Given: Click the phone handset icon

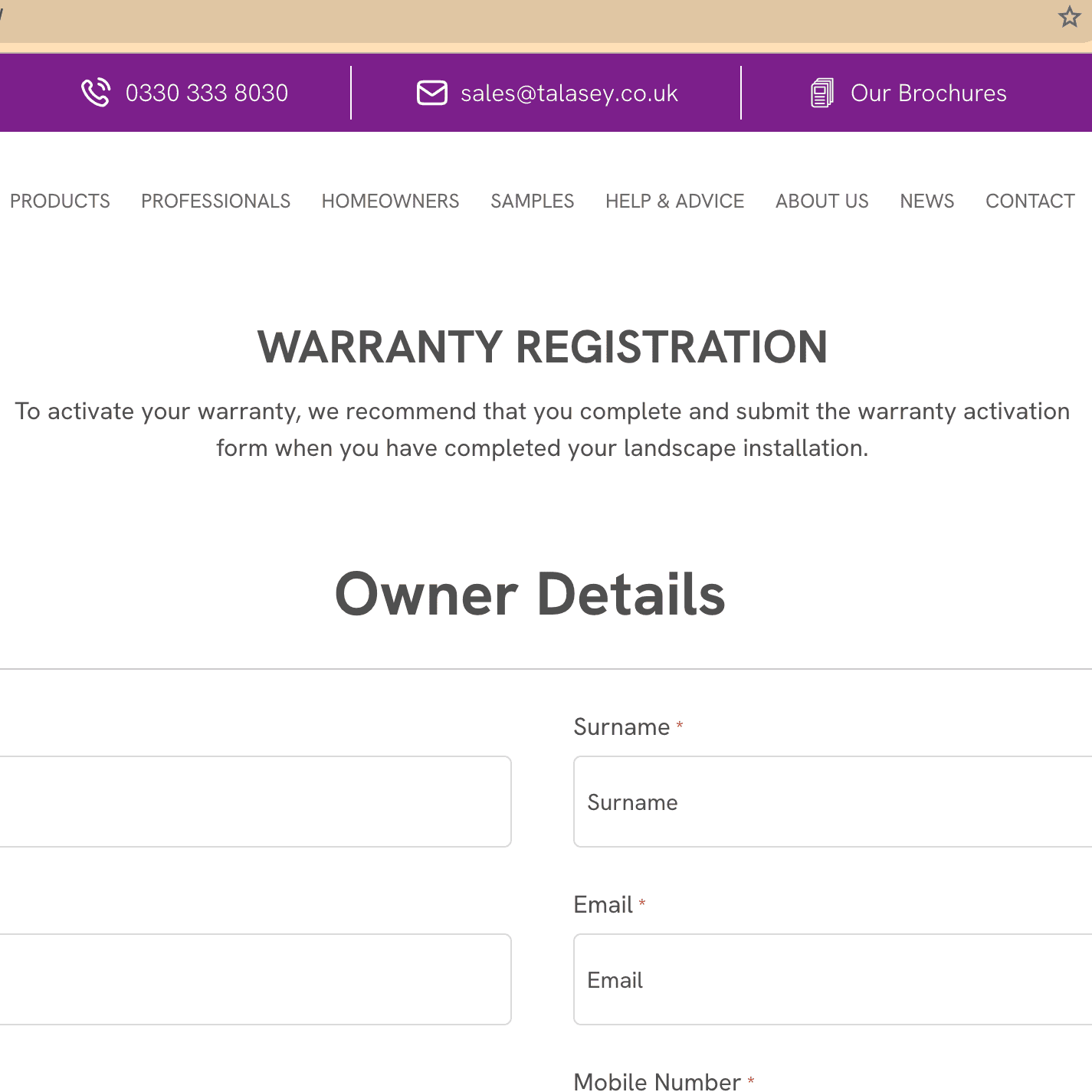Looking at the screenshot, I should tap(96, 93).
